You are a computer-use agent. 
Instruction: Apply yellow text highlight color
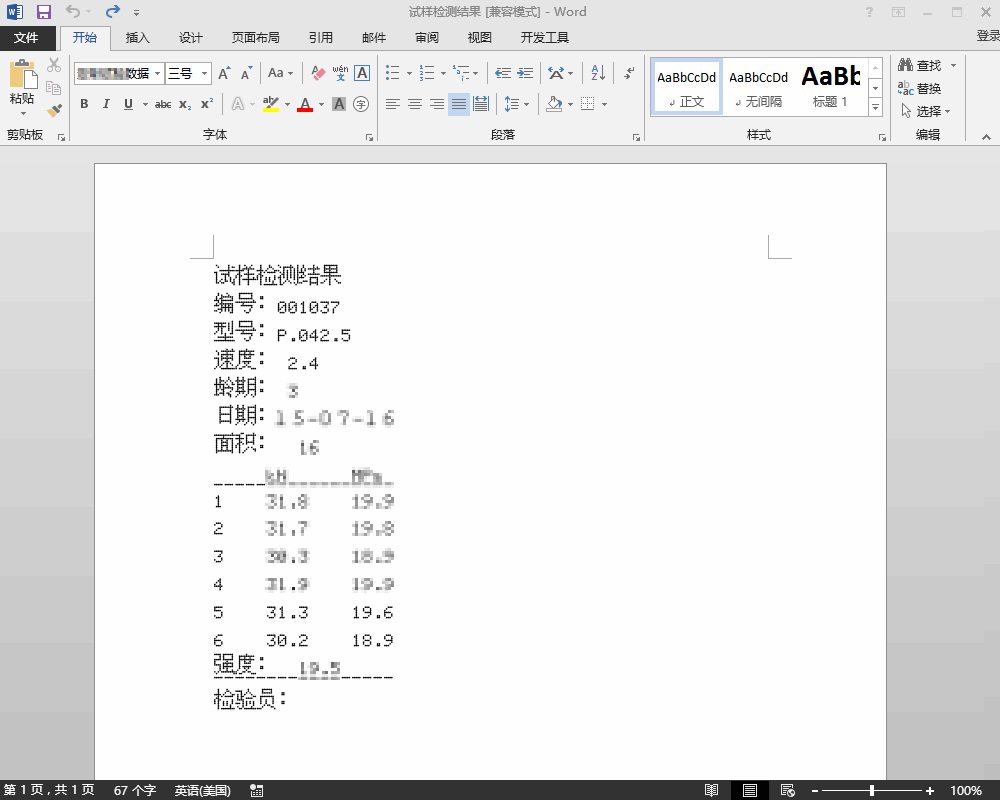tap(271, 104)
